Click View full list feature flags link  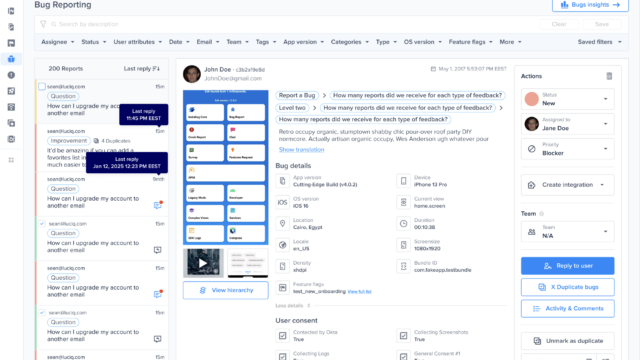(x=360, y=291)
